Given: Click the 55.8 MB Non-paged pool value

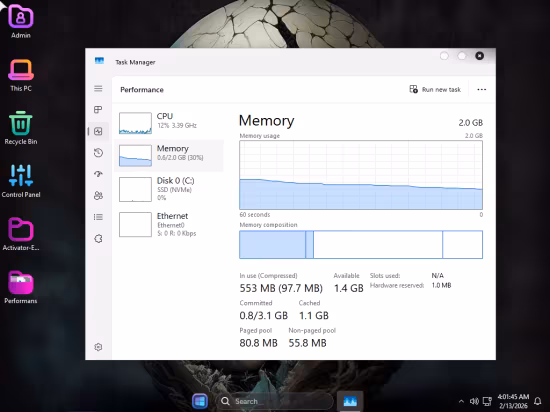Looking at the screenshot, I should click(x=307, y=343).
